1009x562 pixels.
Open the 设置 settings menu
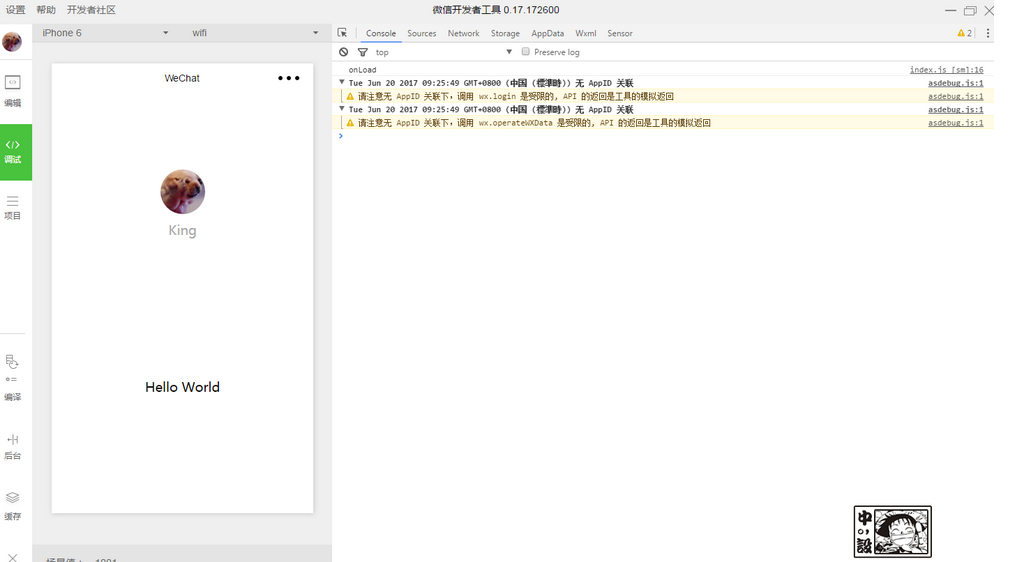coord(15,10)
